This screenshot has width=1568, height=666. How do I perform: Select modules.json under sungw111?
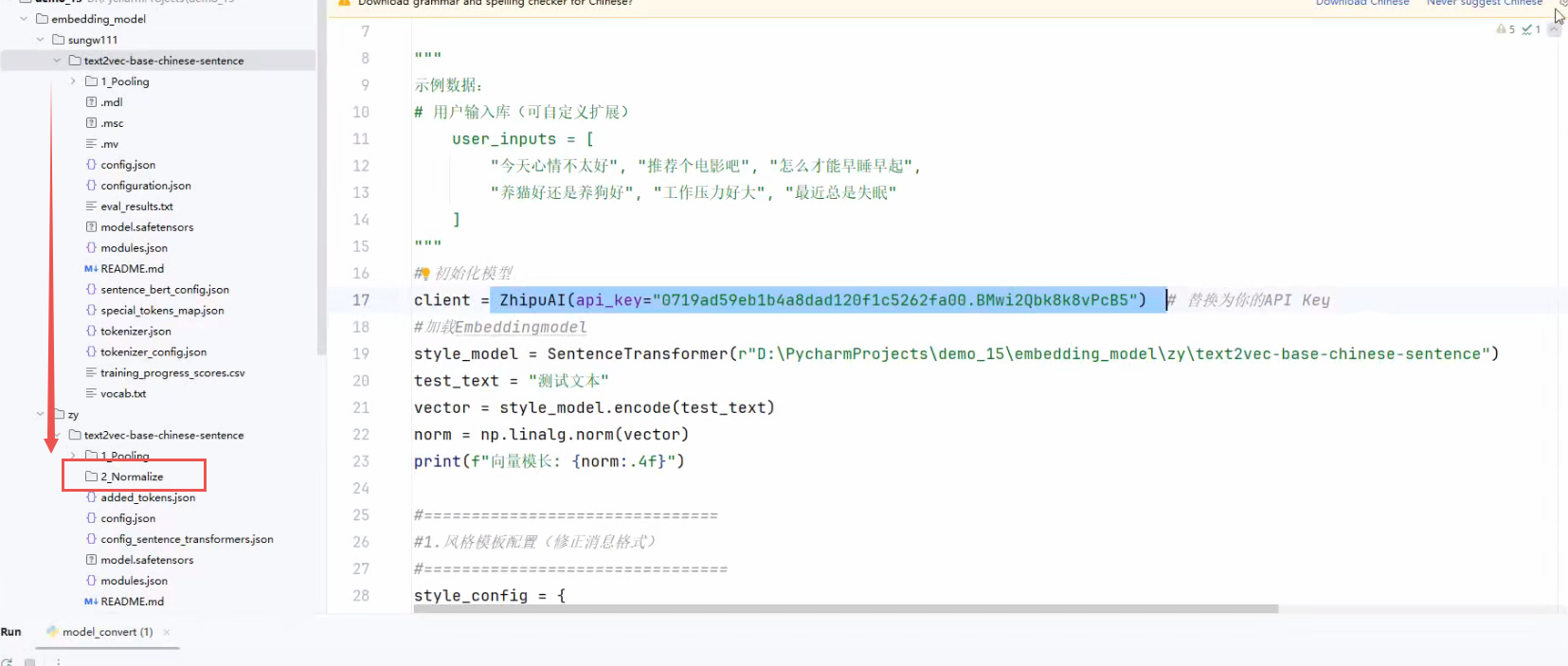[x=135, y=248]
